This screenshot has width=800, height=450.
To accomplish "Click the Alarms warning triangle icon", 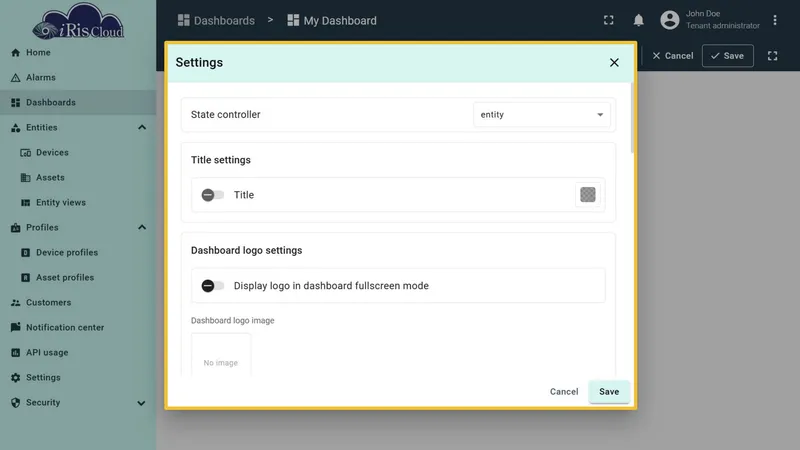I will point(15,78).
